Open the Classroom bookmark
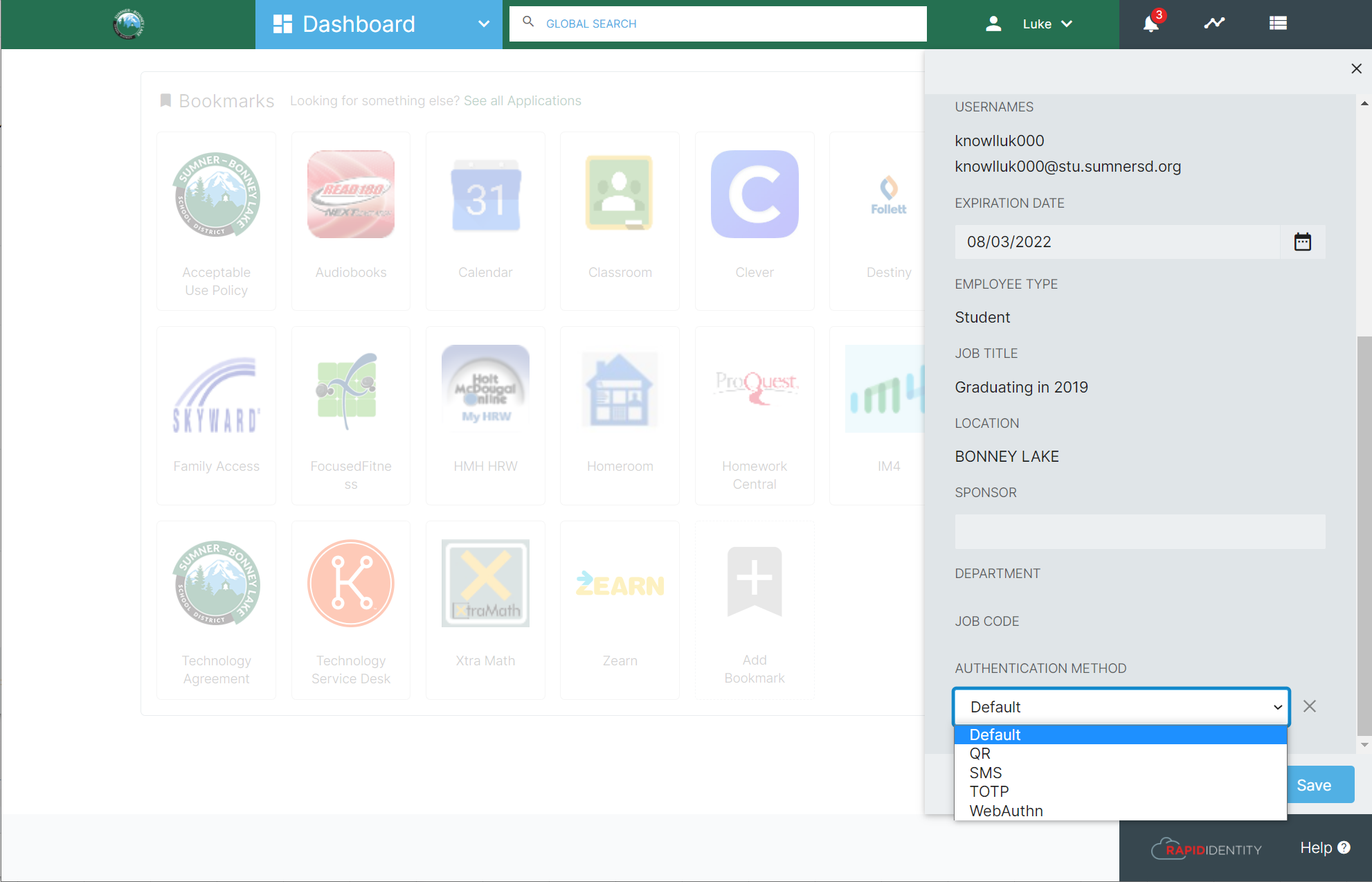Screen dimensions: 1372x882 tap(620, 221)
